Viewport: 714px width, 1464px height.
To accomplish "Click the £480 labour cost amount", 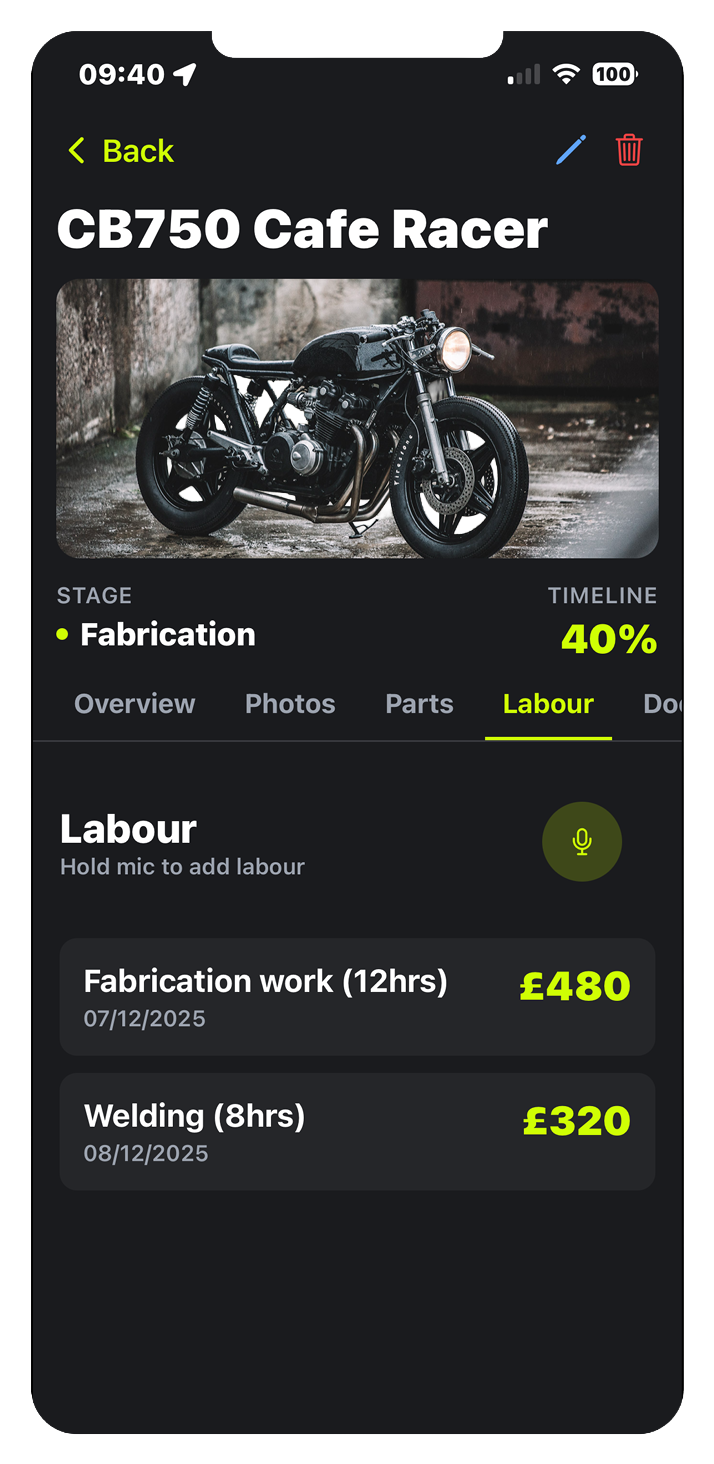I will (575, 986).
